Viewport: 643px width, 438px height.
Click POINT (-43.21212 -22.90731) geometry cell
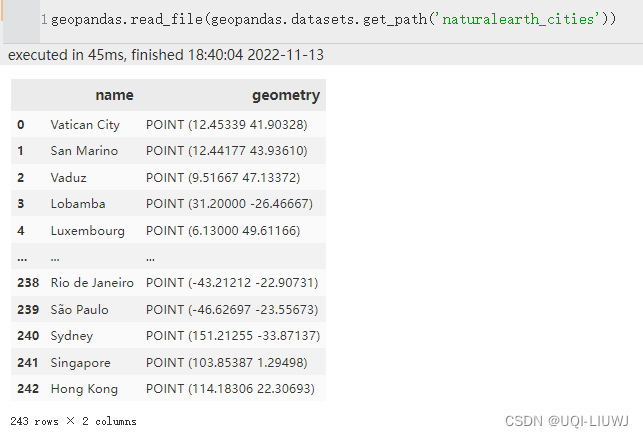[232, 283]
